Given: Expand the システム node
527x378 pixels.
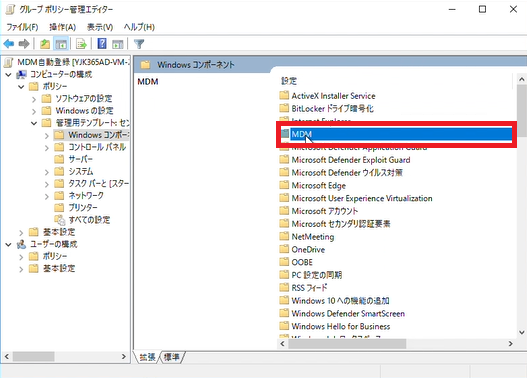Looking at the screenshot, I should tap(47, 172).
